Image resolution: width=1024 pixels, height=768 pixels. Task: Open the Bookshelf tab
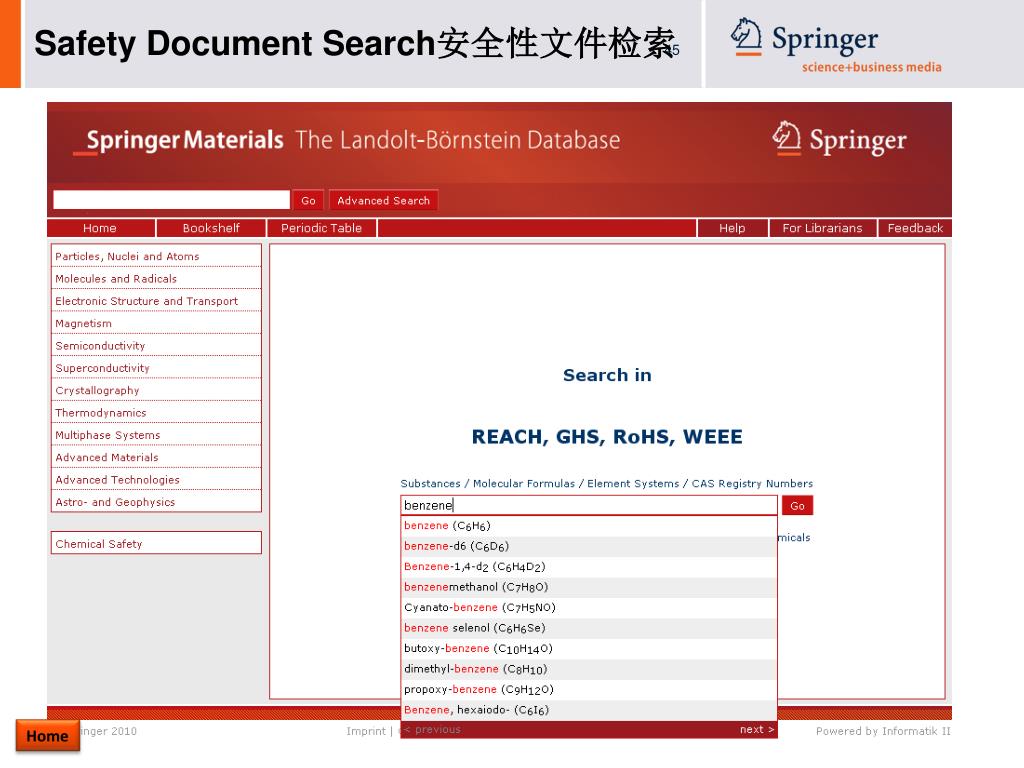tap(211, 228)
